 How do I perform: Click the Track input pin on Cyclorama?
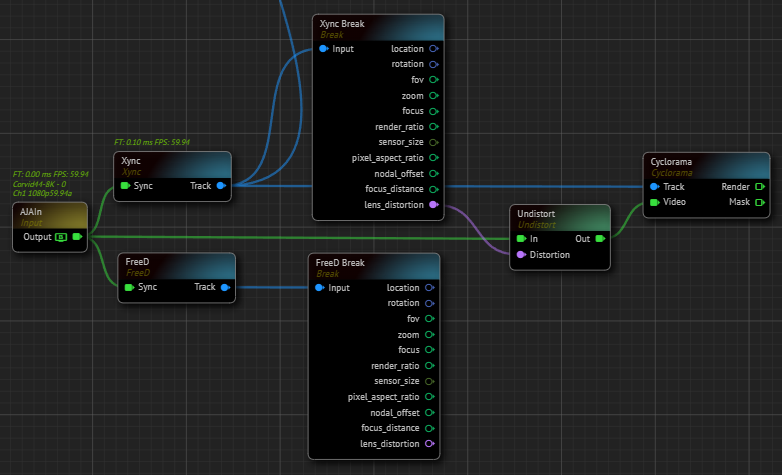pos(654,186)
